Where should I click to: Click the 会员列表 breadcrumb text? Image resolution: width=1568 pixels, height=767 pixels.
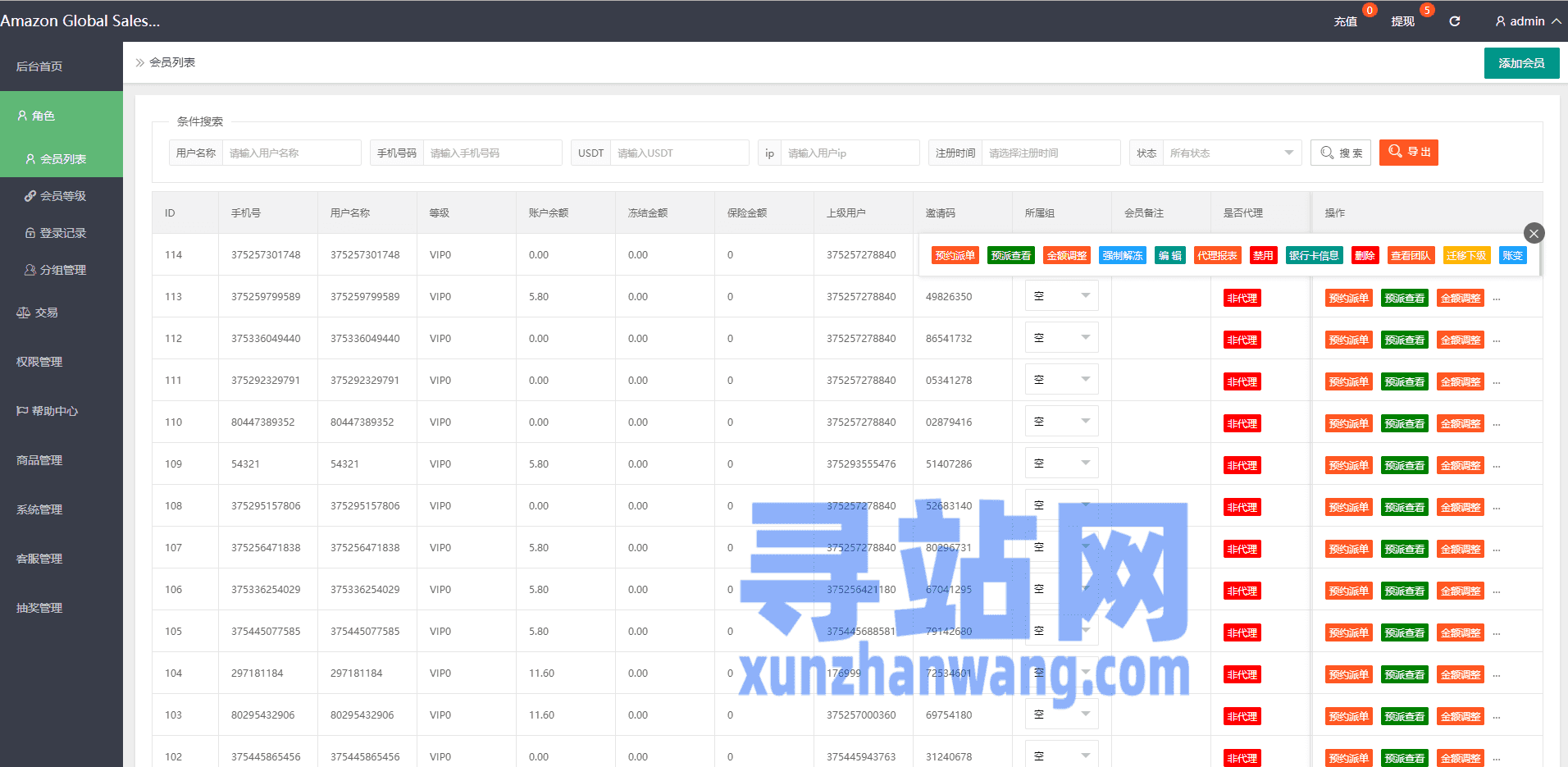click(172, 62)
